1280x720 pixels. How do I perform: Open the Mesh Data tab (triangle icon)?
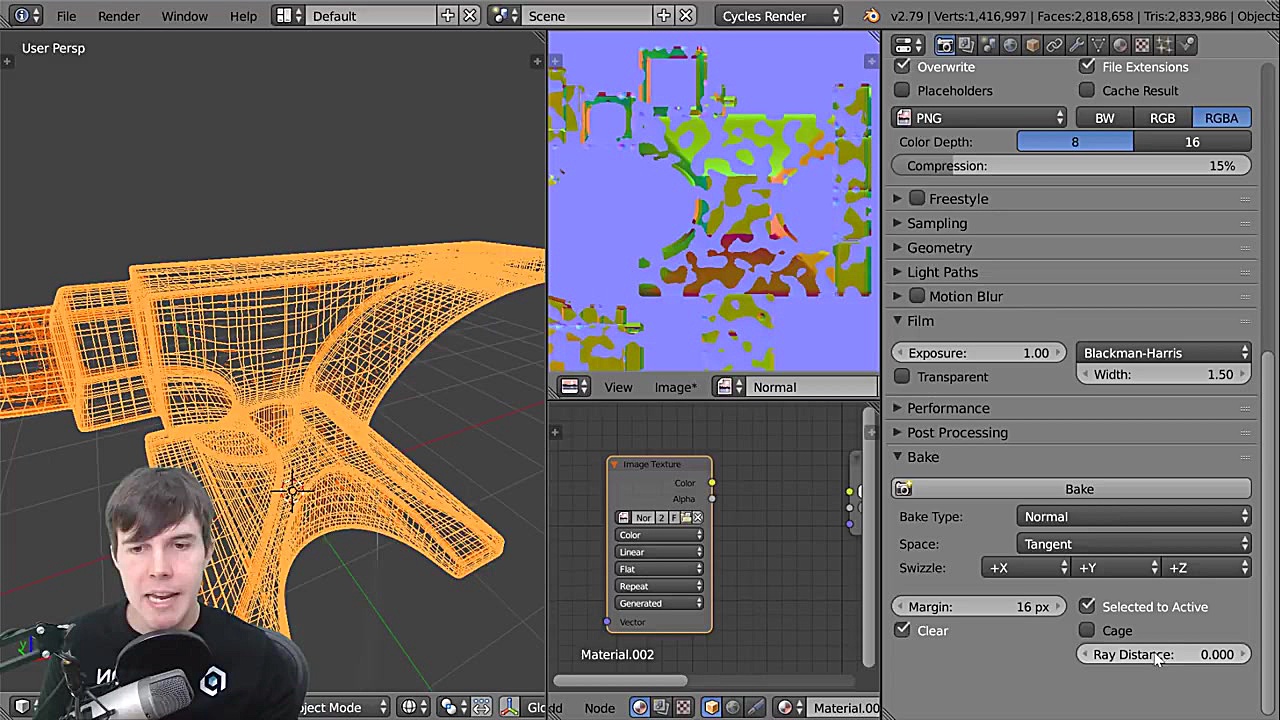pyautogui.click(x=1098, y=45)
